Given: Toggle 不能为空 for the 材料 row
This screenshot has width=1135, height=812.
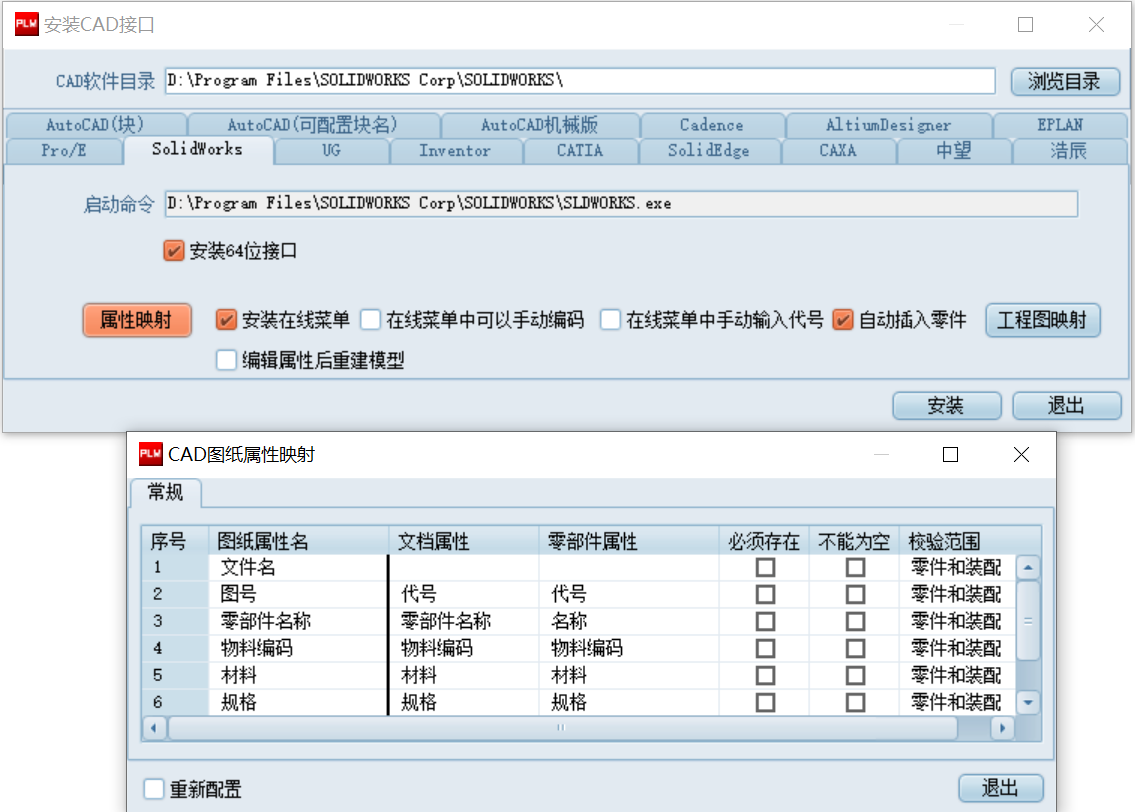Looking at the screenshot, I should 855,675.
